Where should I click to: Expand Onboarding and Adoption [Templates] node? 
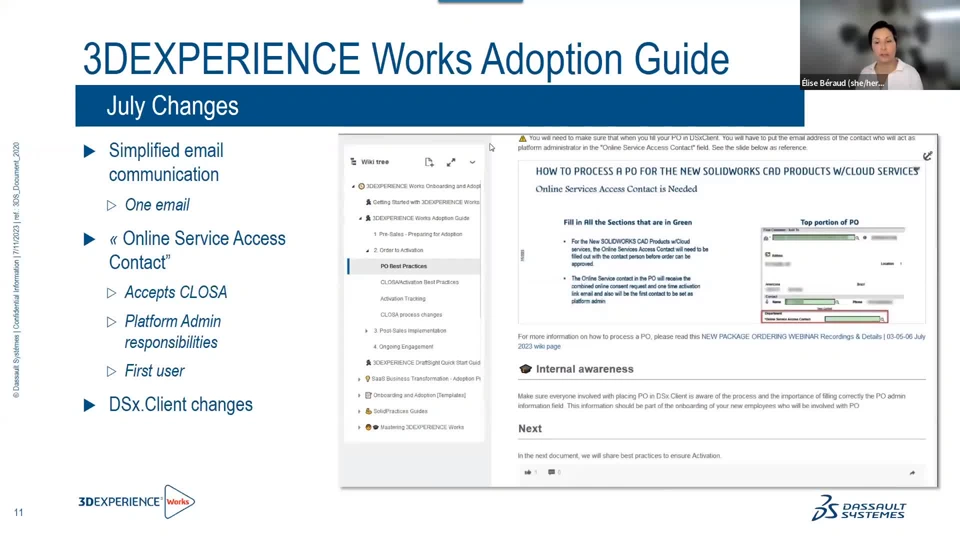click(x=359, y=396)
